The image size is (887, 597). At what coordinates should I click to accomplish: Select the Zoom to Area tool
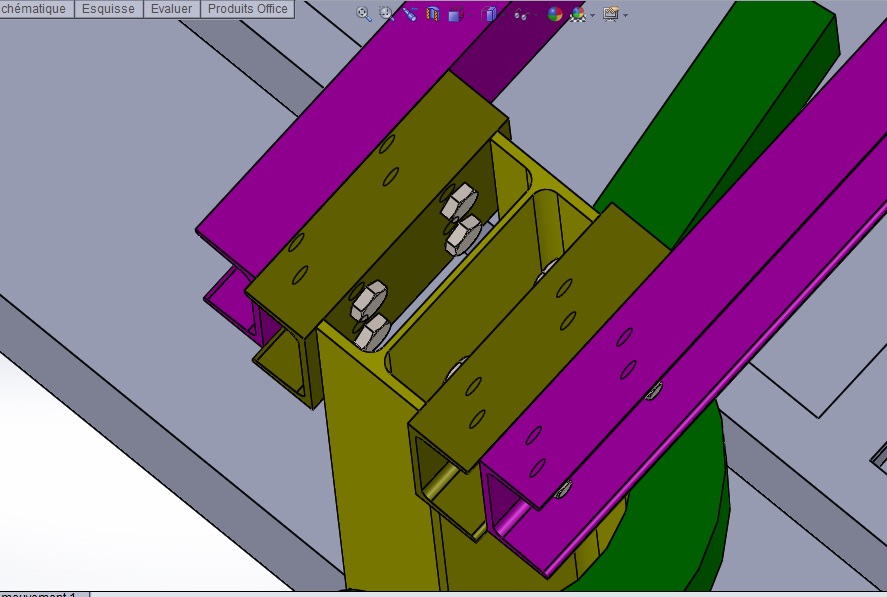(387, 14)
